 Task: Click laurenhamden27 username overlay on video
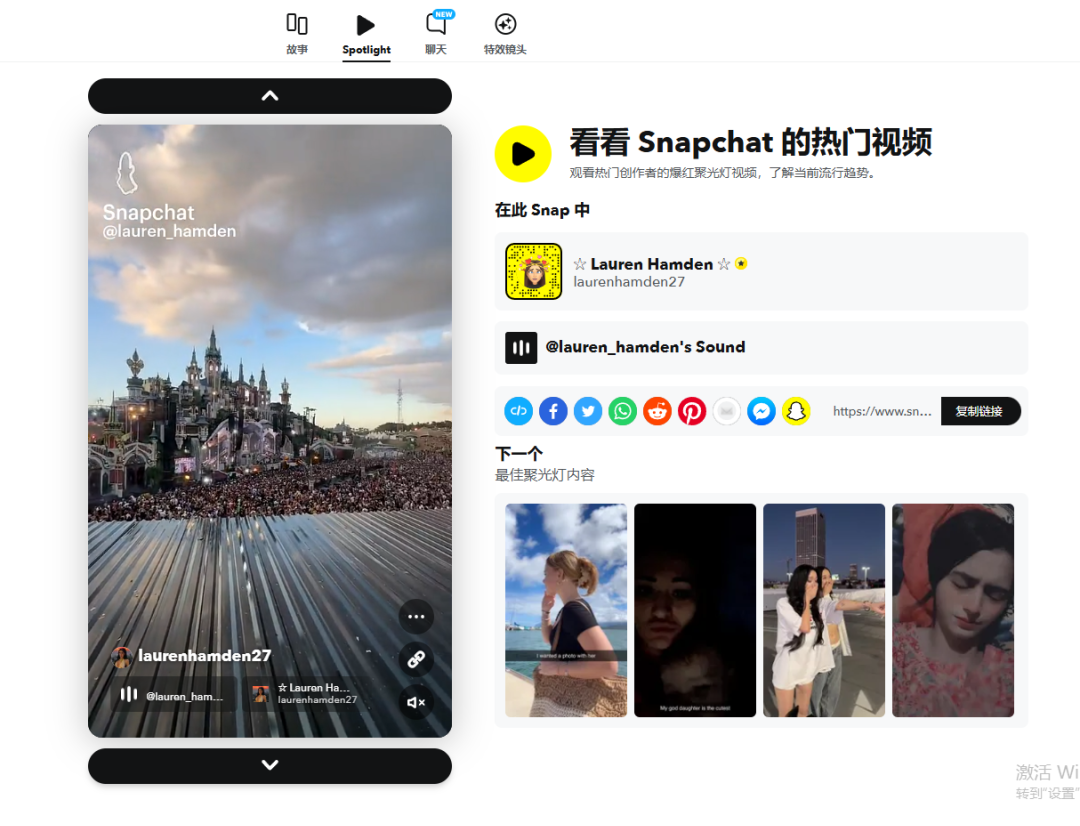click(x=205, y=656)
